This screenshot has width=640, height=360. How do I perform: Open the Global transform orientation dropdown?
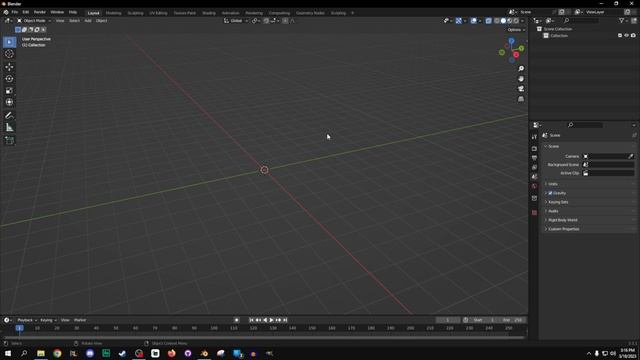pyautogui.click(x=236, y=21)
